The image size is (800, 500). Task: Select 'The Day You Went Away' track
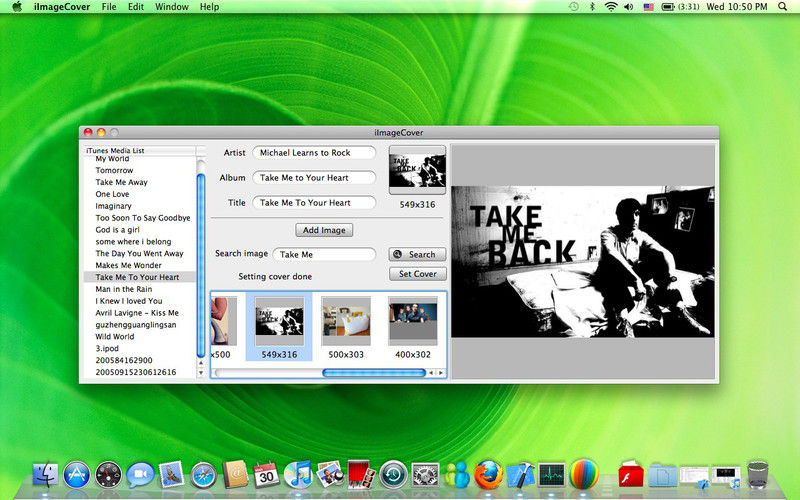pyautogui.click(x=139, y=253)
